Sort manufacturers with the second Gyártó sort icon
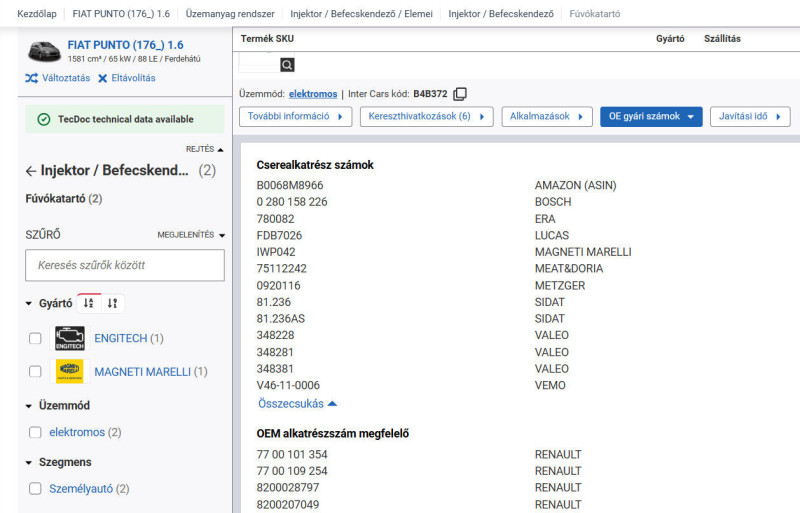Screen dimensions: 800x513 pyautogui.click(x=112, y=303)
